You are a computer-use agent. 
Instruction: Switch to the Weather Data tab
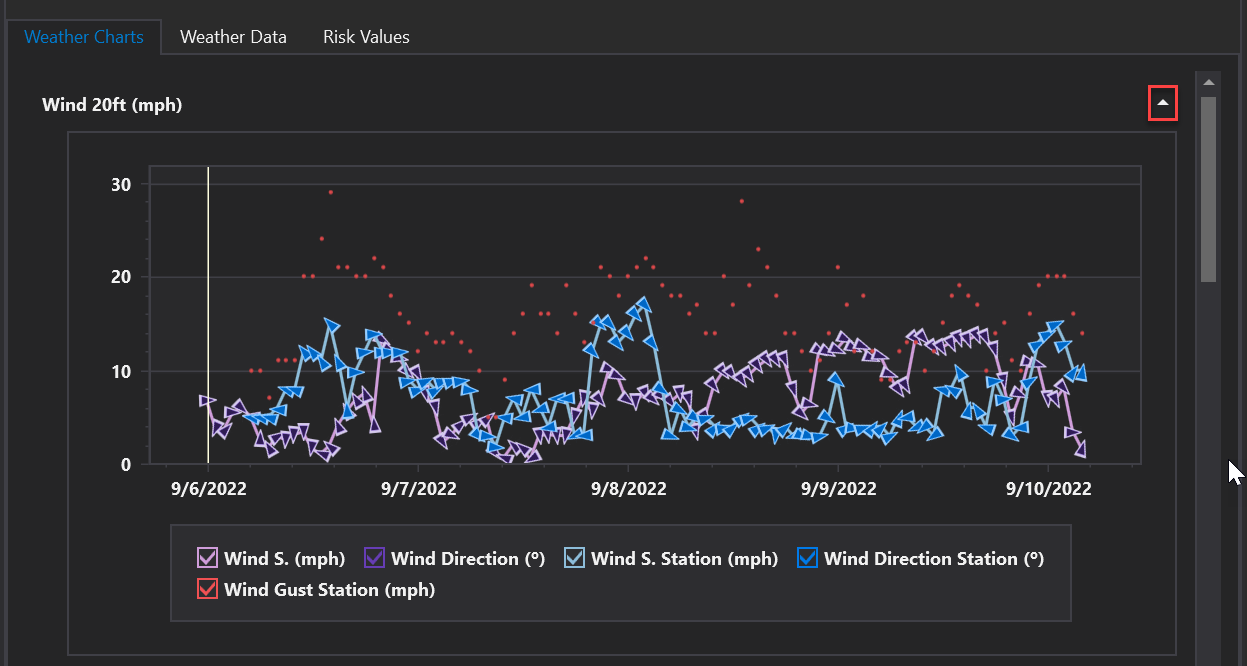233,37
